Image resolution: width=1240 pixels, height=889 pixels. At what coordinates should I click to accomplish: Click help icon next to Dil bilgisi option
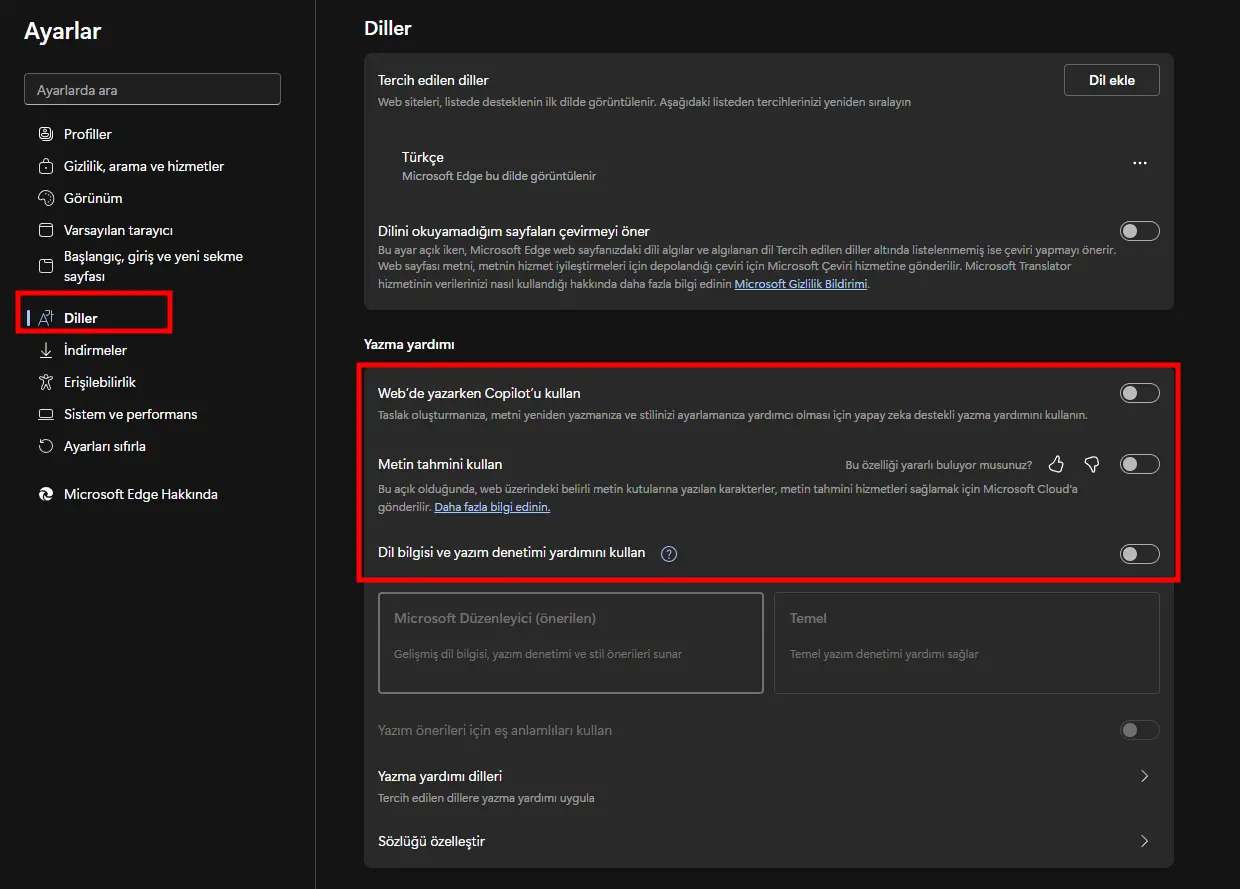pyautogui.click(x=669, y=553)
